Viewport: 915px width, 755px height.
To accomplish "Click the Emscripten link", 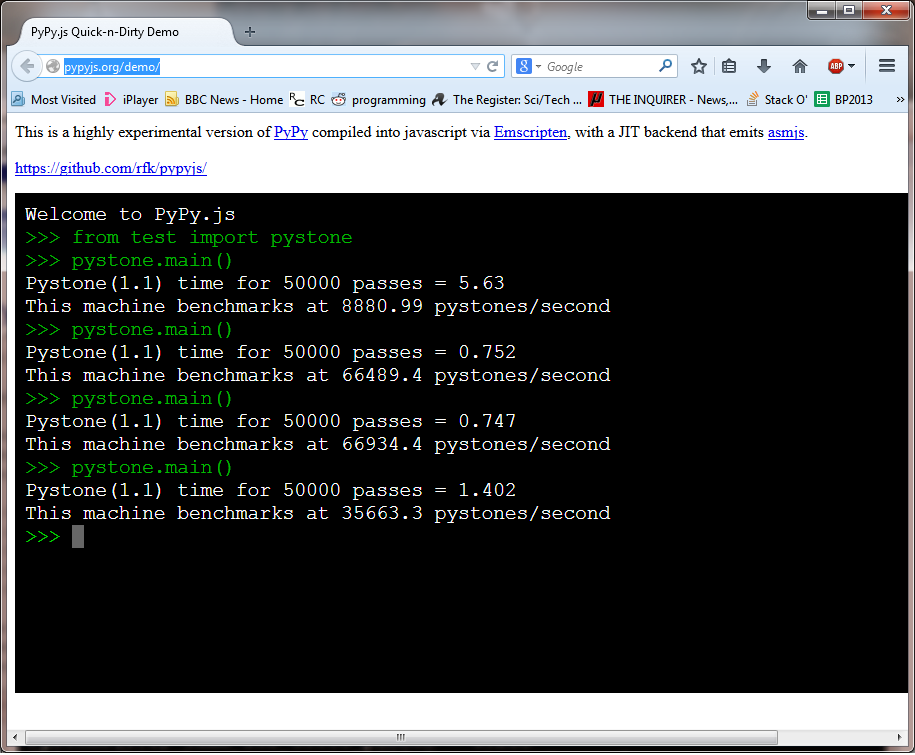I will click(530, 132).
